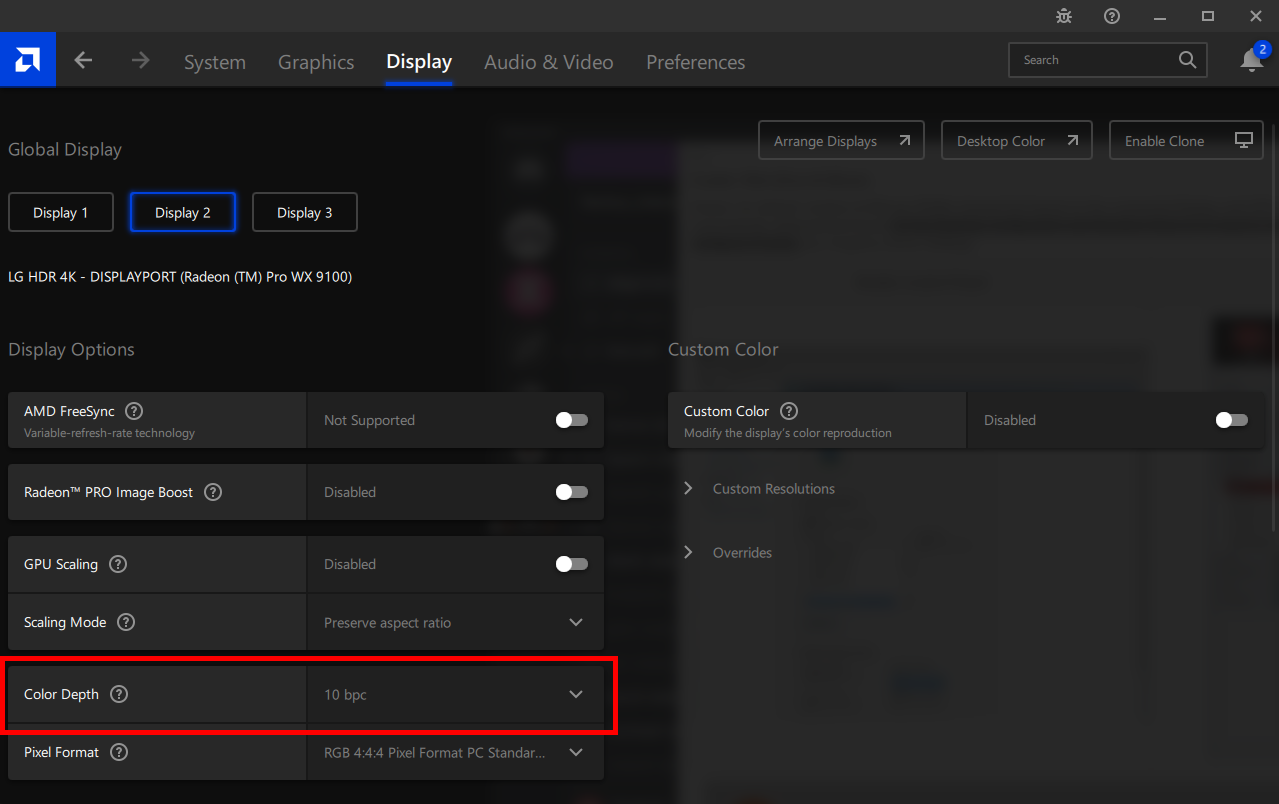Enable the Custom Color toggle
1279x804 pixels.
click(1232, 420)
